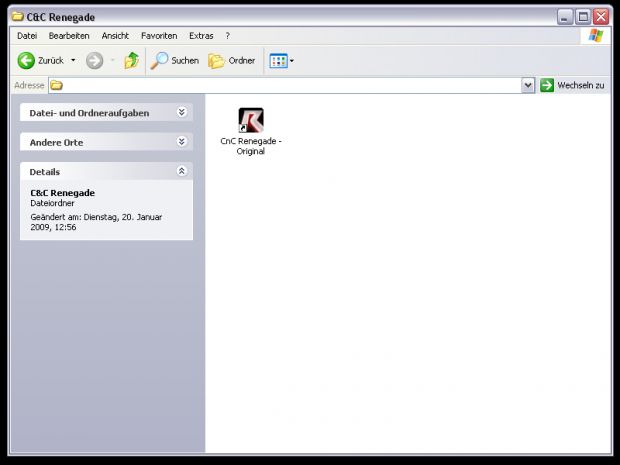Open the view mode icon menu
Image resolution: width=620 pixels, height=465 pixels.
coord(278,61)
